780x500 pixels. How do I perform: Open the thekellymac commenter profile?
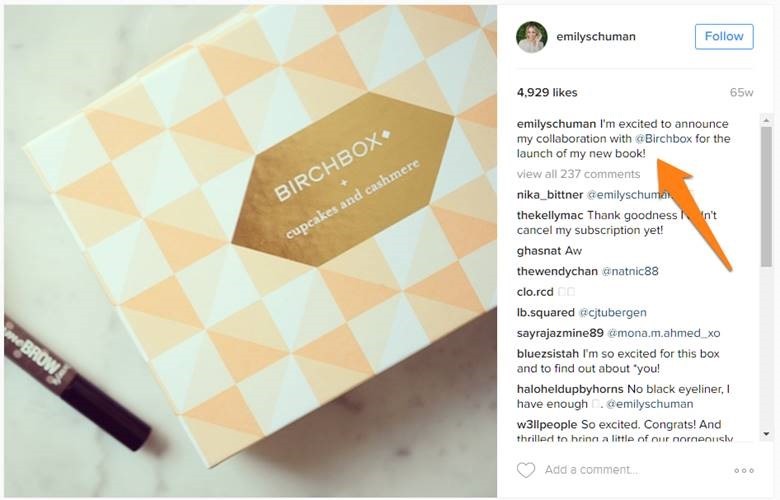point(550,215)
